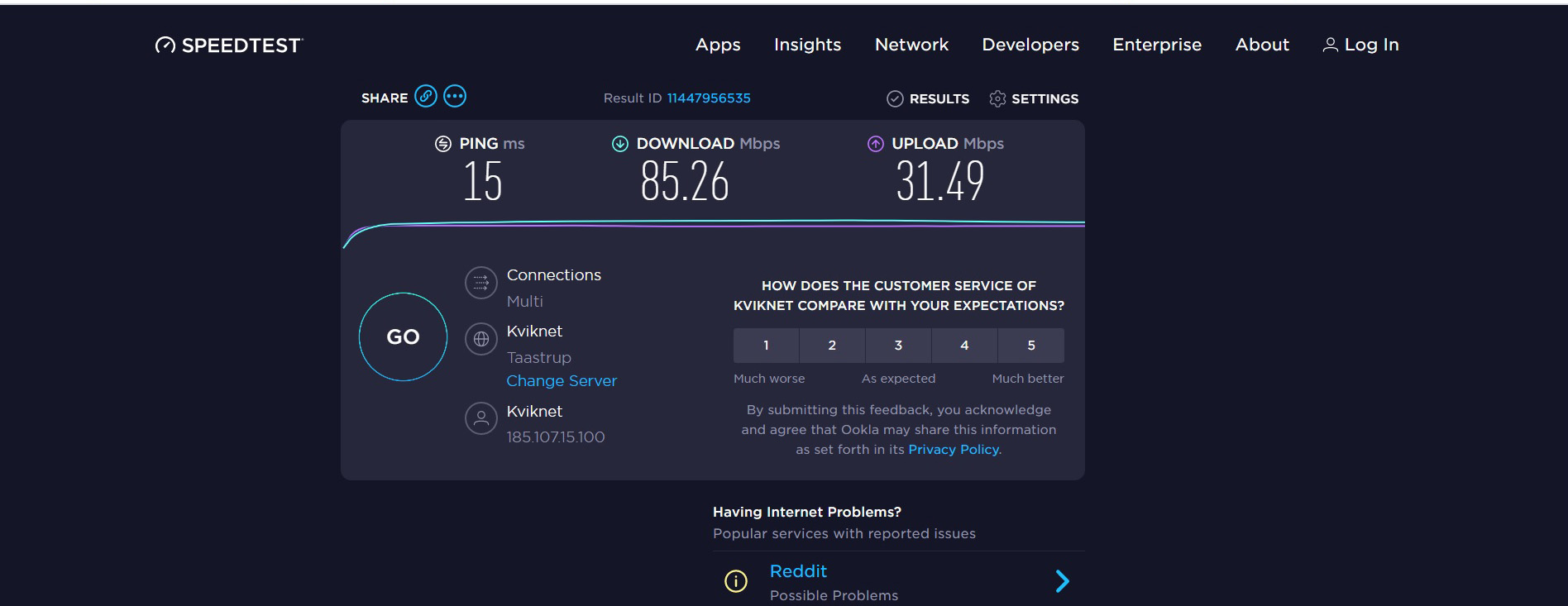Viewport: 1568px width, 606px height.
Task: Click the download value 85.26
Action: coord(685,182)
